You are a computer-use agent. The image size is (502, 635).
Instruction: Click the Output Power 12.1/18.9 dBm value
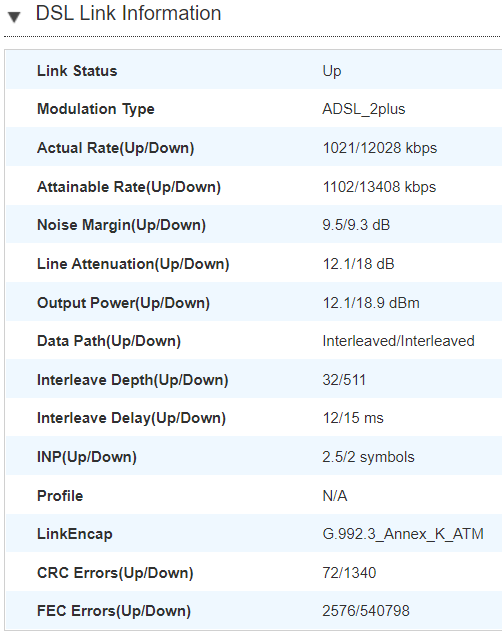(371, 303)
